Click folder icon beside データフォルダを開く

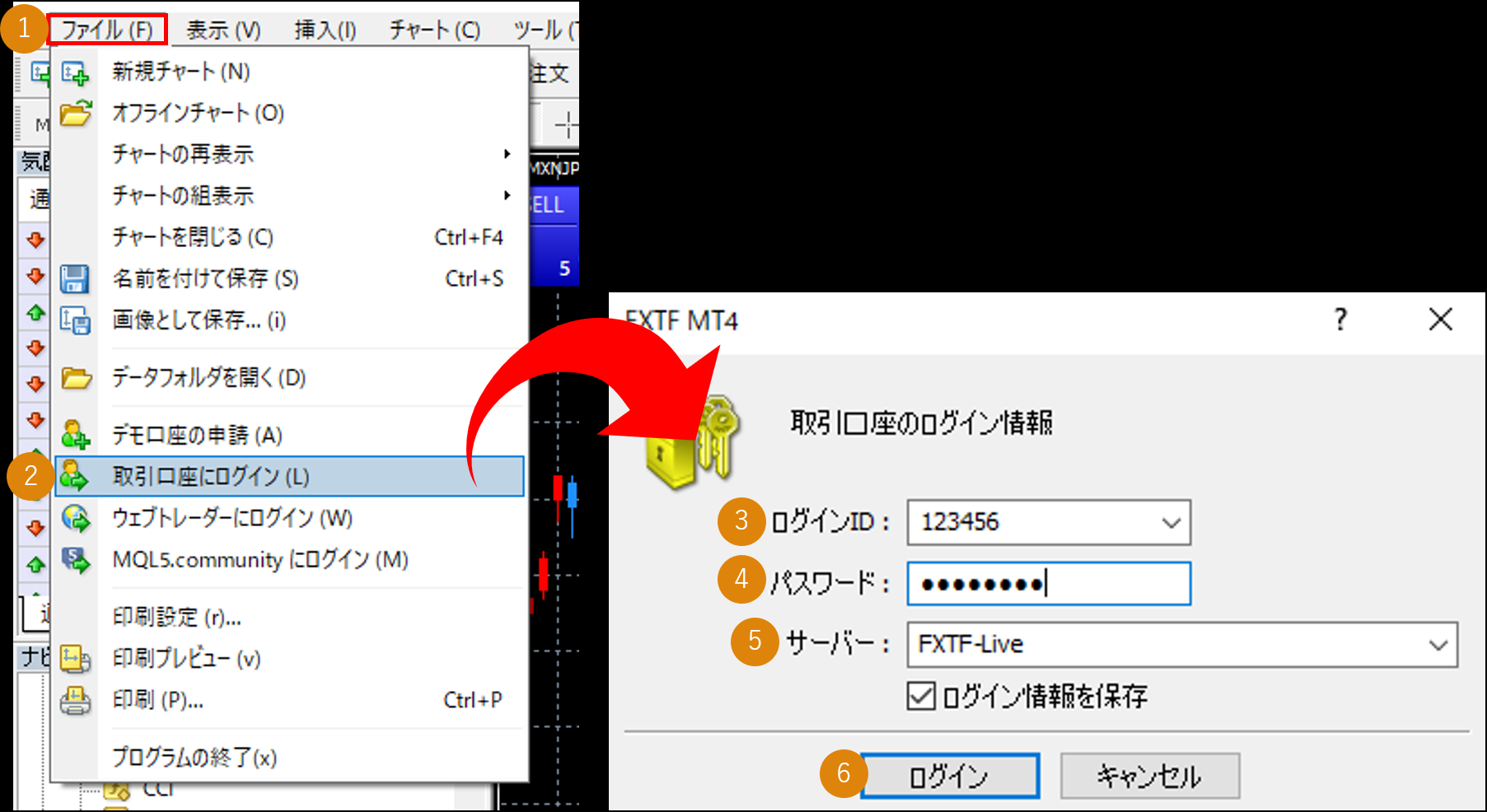click(x=76, y=378)
